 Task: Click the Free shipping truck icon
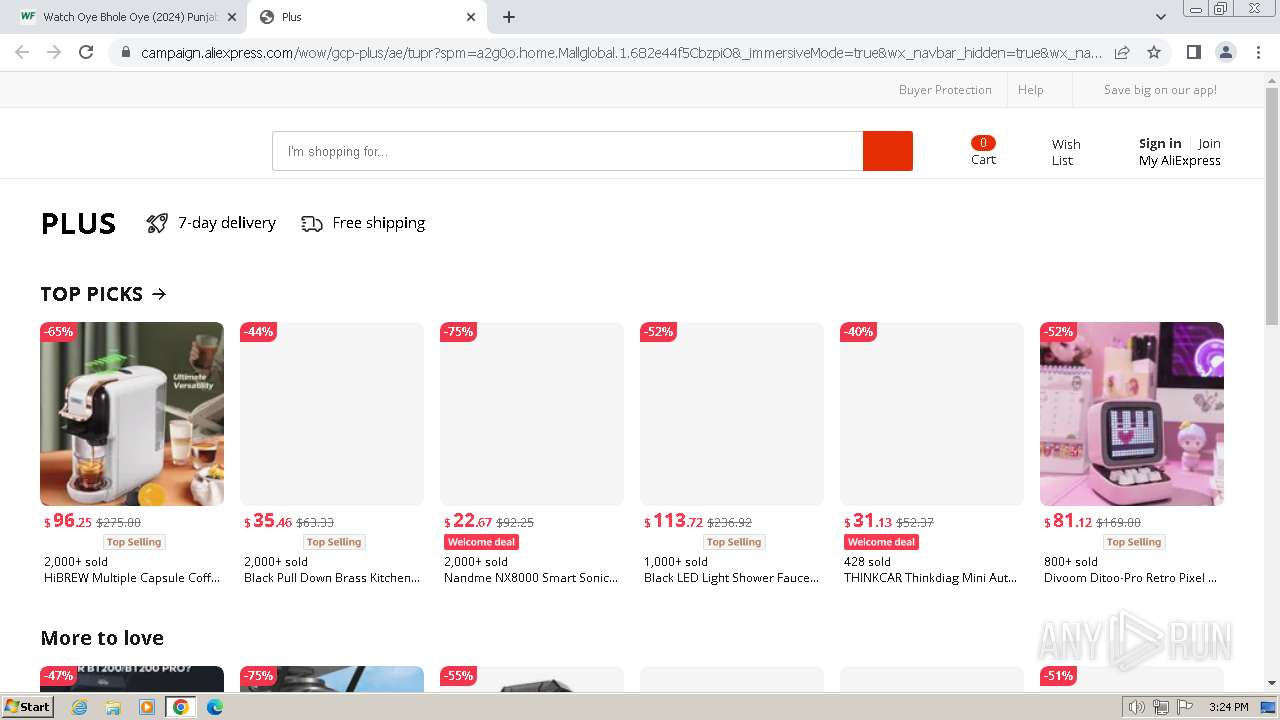[x=312, y=223]
